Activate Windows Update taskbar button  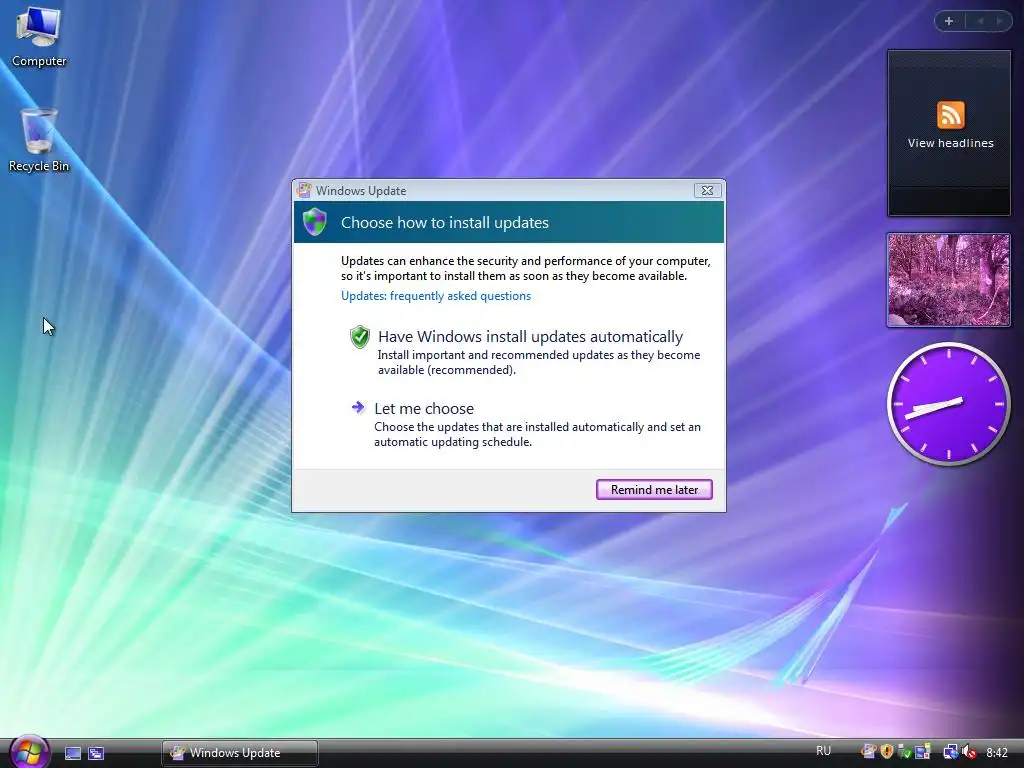tap(240, 753)
